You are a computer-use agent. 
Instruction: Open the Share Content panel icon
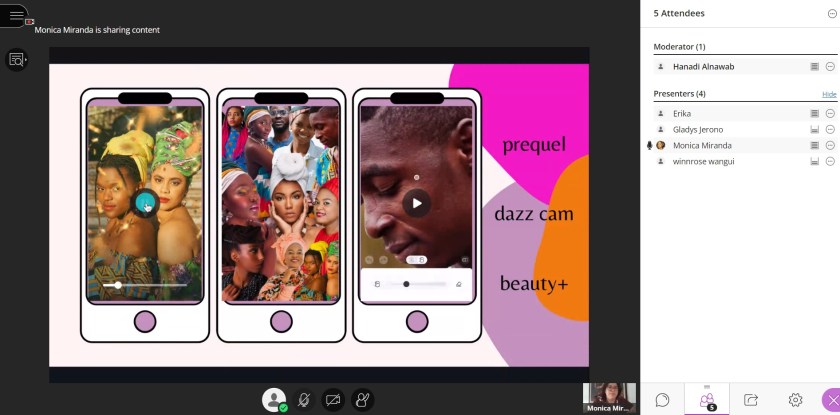(x=750, y=399)
